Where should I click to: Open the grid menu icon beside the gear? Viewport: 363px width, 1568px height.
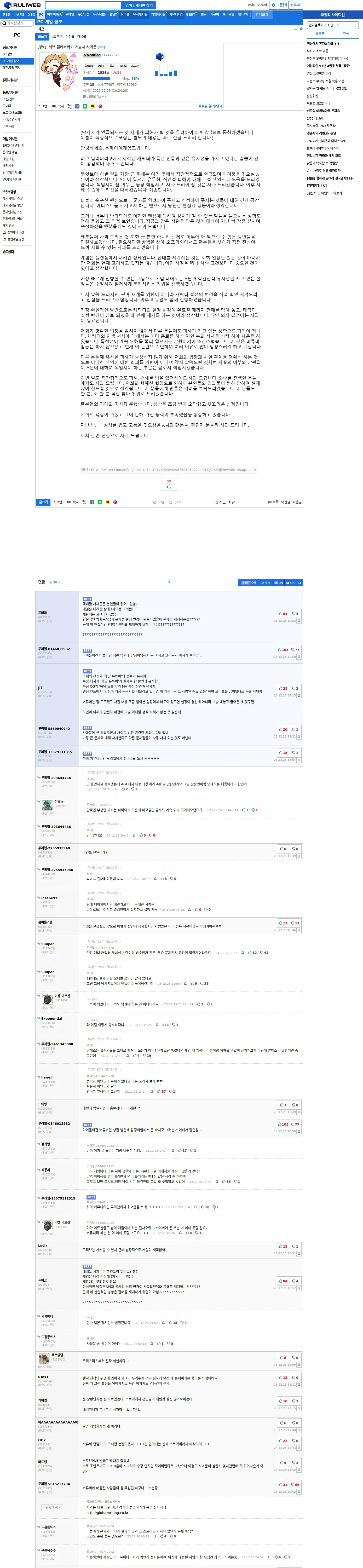click(283, 5)
